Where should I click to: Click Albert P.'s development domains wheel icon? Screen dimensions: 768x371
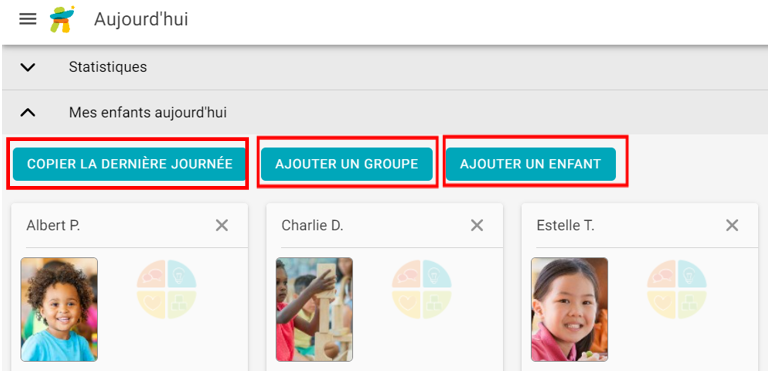167,290
